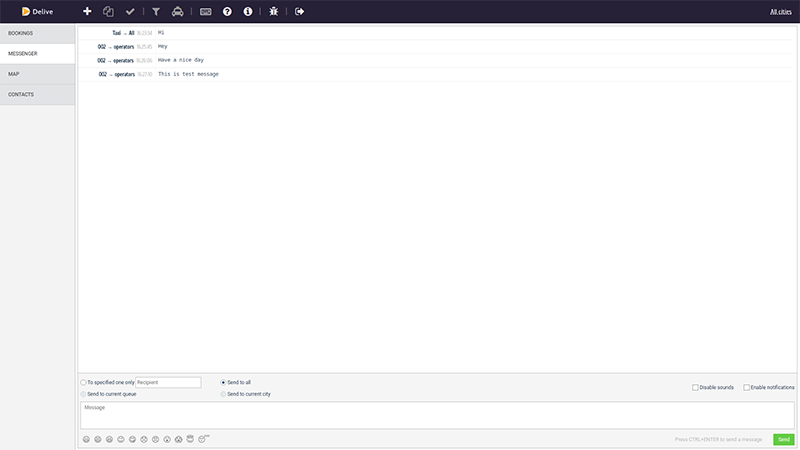Select 'Send to all' radio option
The image size is (800, 450).
[x=223, y=382]
